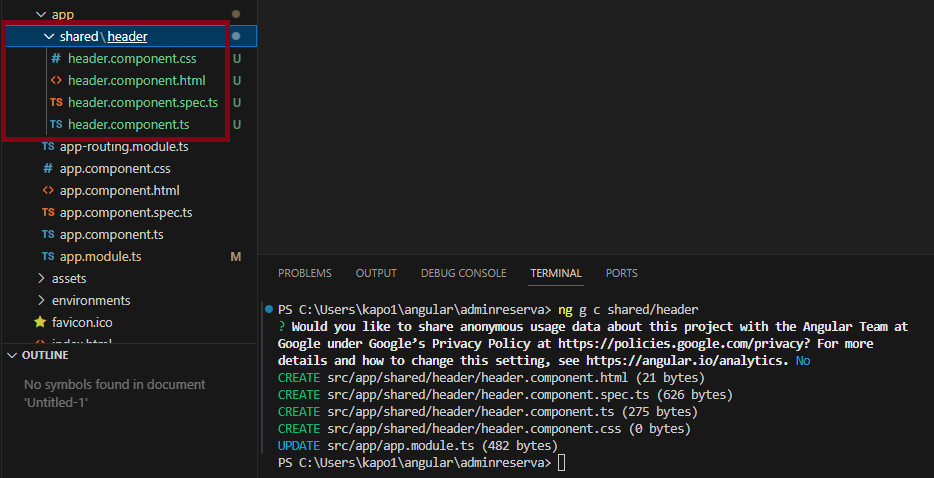This screenshot has height=478, width=934.
Task: Click 'src/app/app.module.ts (482 bytes)' UPDATE line
Action: coord(418,446)
